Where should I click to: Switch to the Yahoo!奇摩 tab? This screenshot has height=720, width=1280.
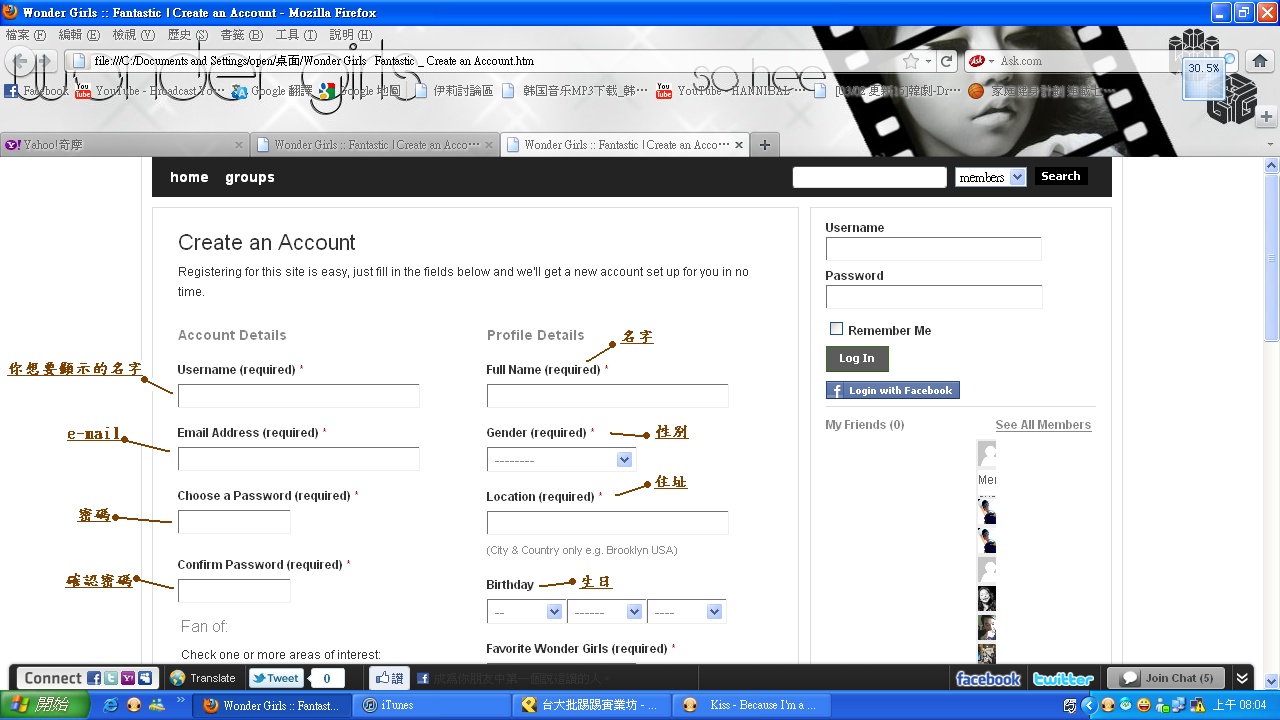coord(124,145)
